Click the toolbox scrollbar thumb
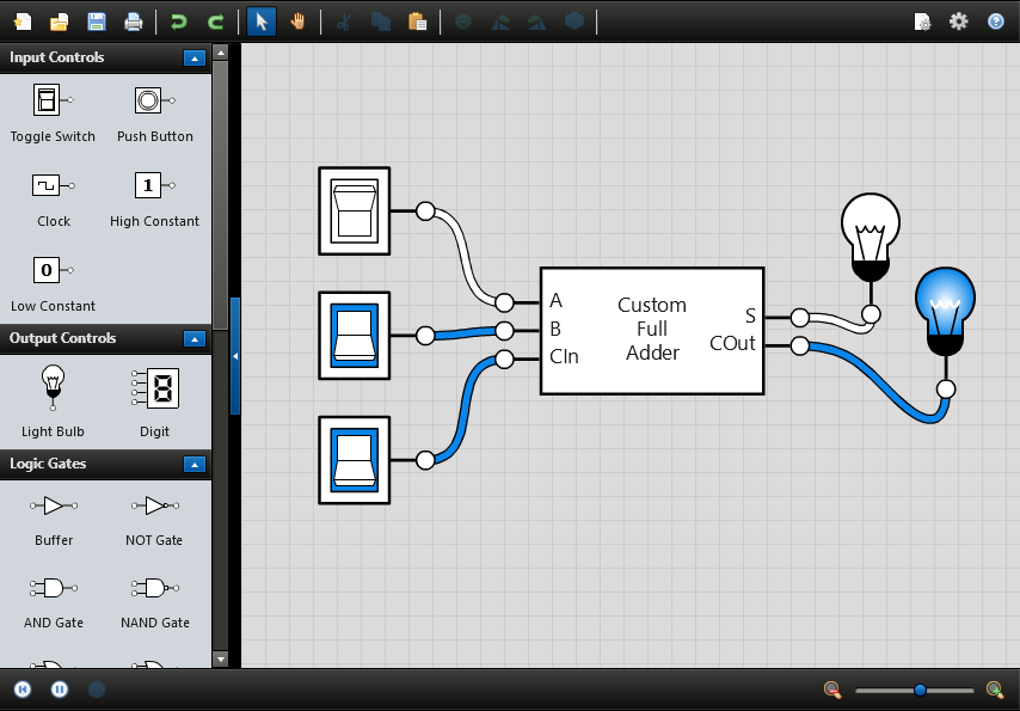 click(221, 195)
